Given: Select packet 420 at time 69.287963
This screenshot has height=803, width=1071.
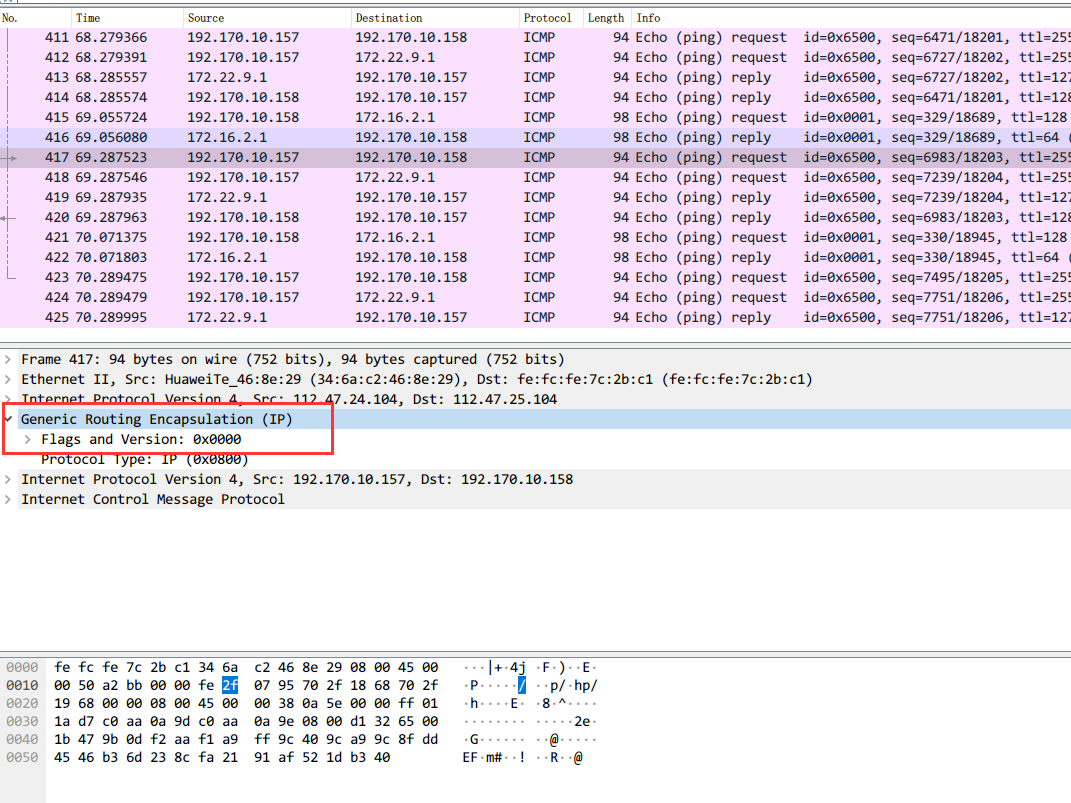Looking at the screenshot, I should point(536,217).
